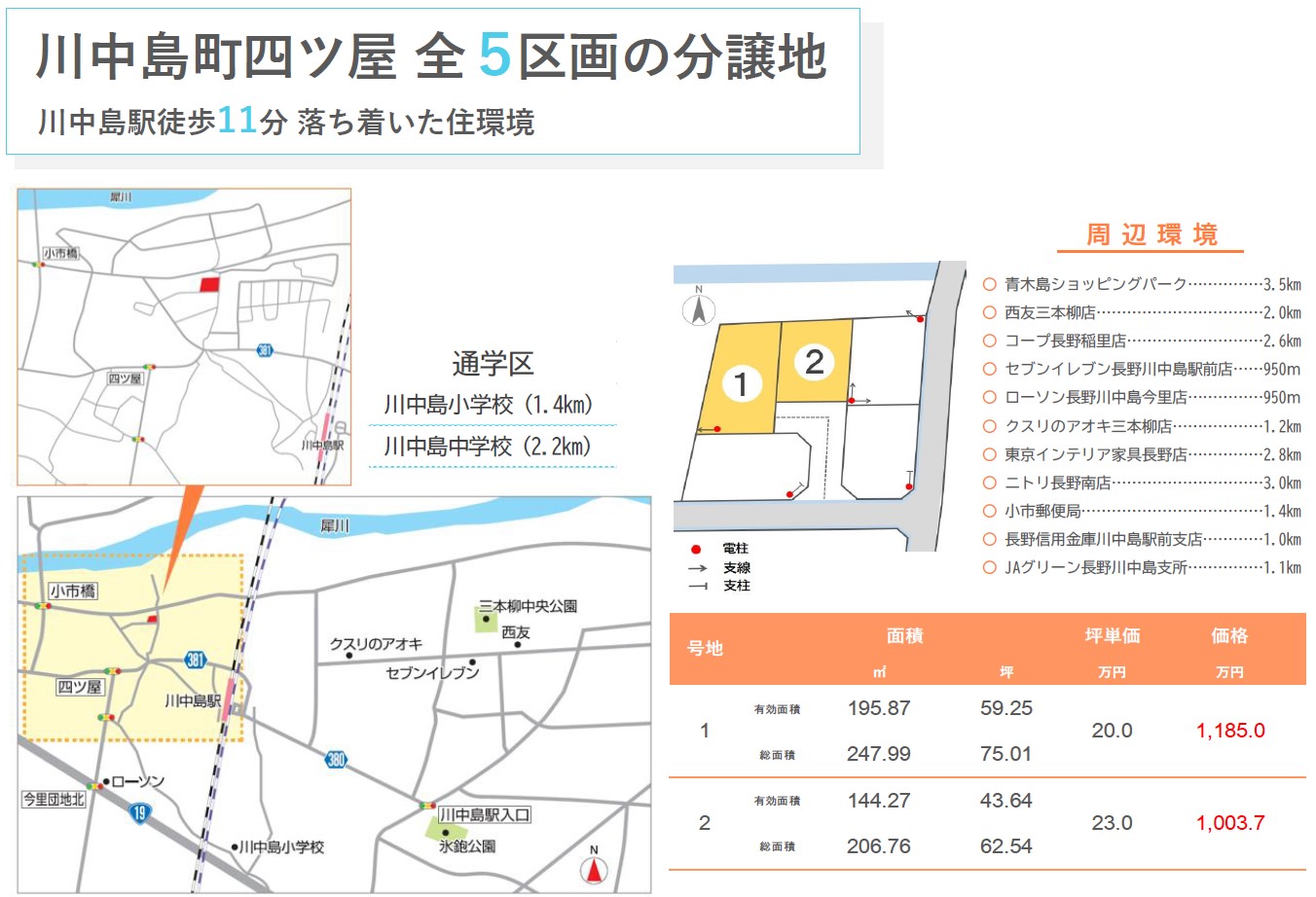Click green park square for 三本柳中央公園
Screen dimensions: 1316x897
(x=486, y=621)
